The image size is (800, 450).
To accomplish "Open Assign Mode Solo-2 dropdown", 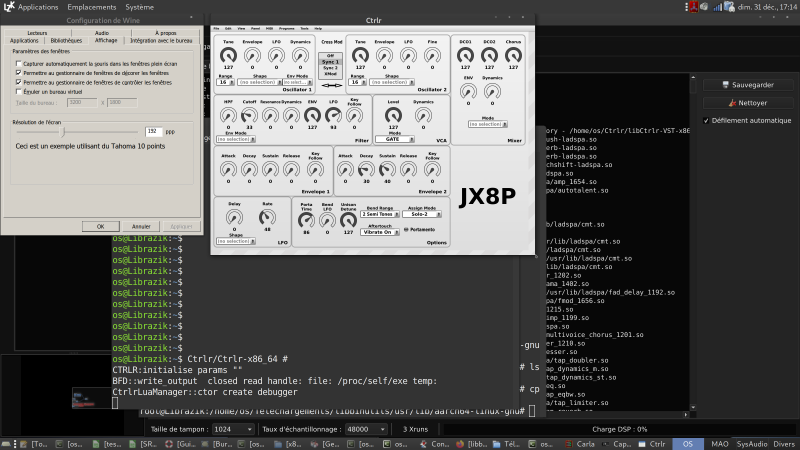I will 422,214.
